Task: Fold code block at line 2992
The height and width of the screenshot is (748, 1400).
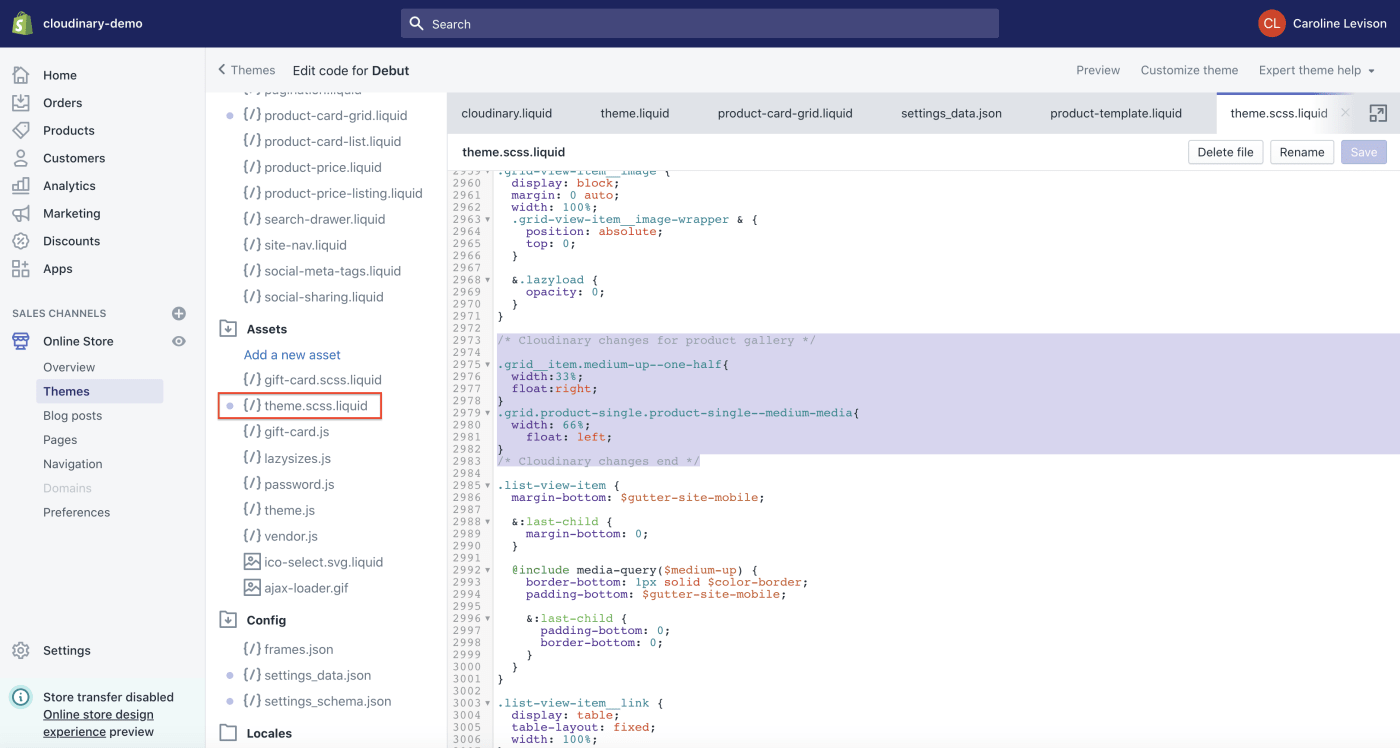Action: coord(488,570)
